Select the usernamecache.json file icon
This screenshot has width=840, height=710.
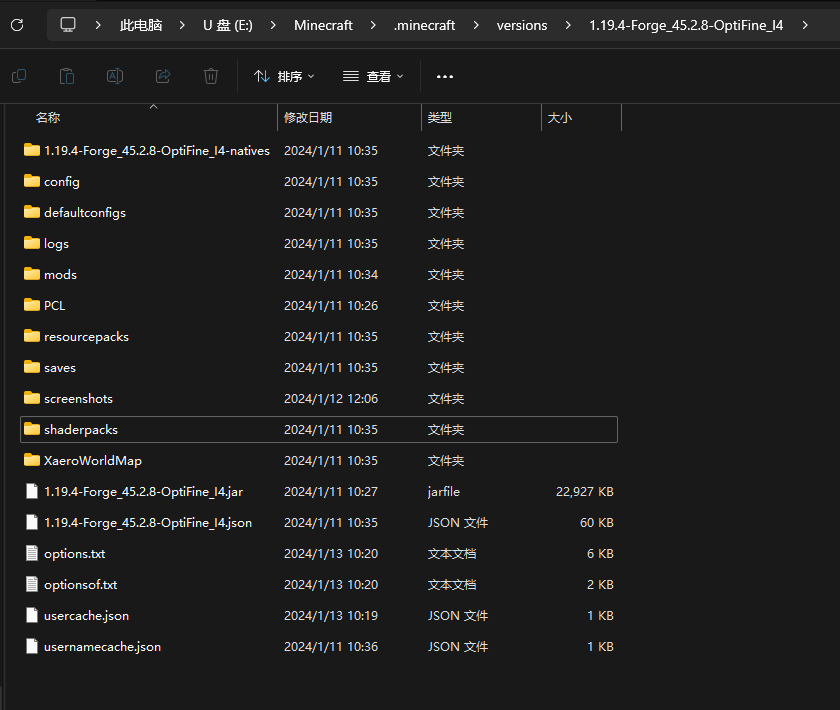[x=32, y=647]
